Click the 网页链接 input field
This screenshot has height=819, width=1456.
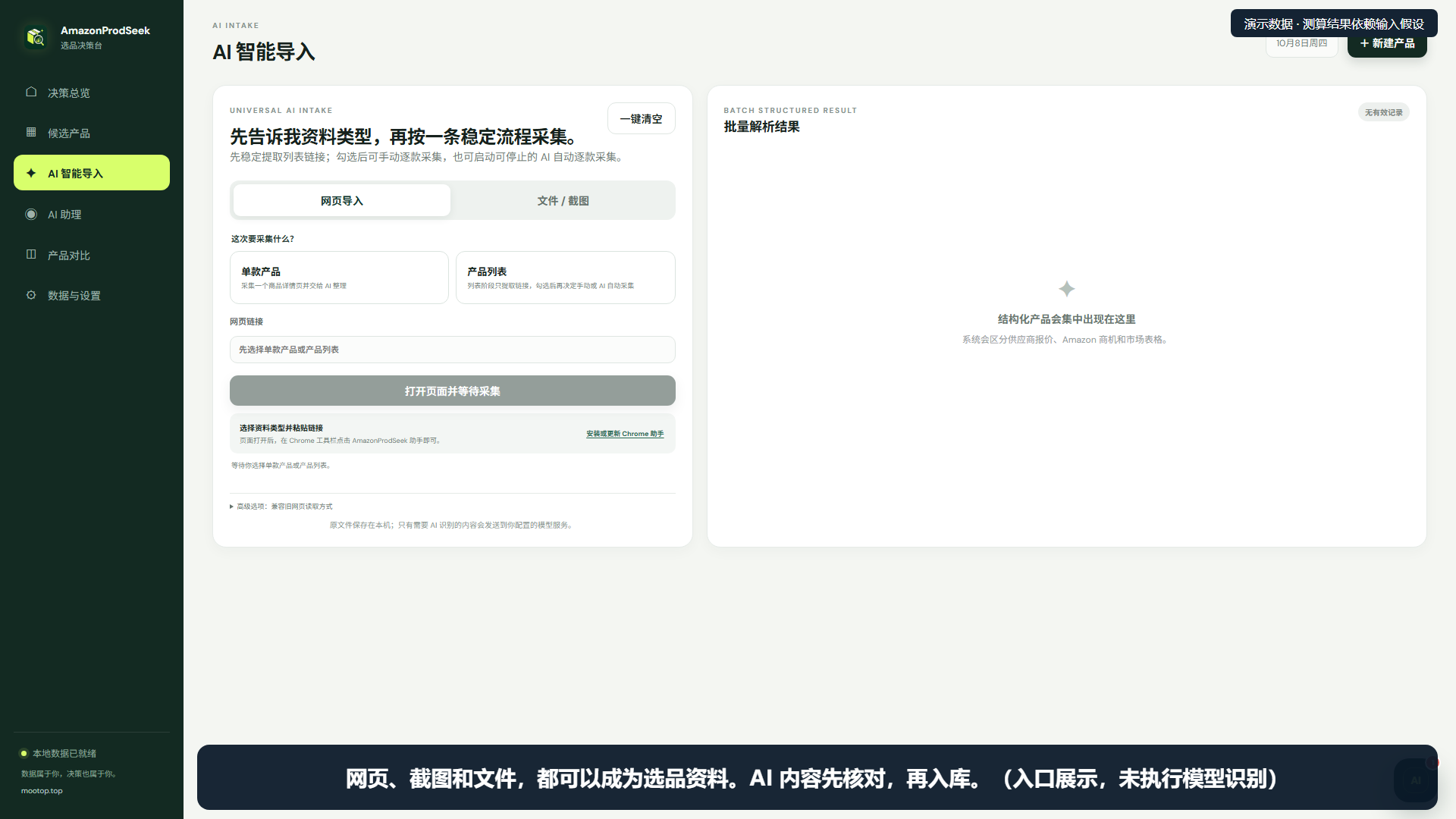click(x=452, y=350)
